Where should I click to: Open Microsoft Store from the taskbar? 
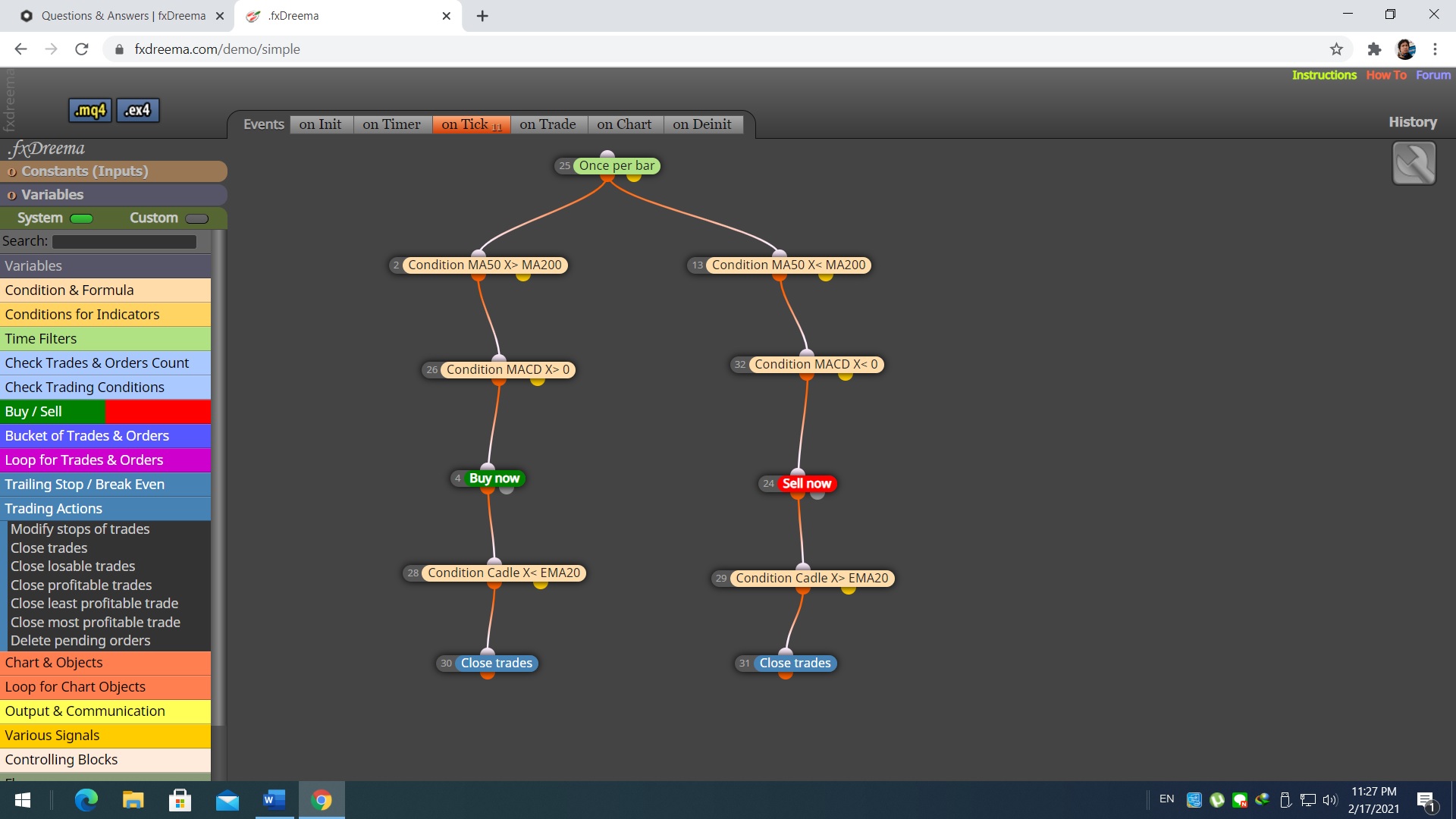pyautogui.click(x=180, y=800)
